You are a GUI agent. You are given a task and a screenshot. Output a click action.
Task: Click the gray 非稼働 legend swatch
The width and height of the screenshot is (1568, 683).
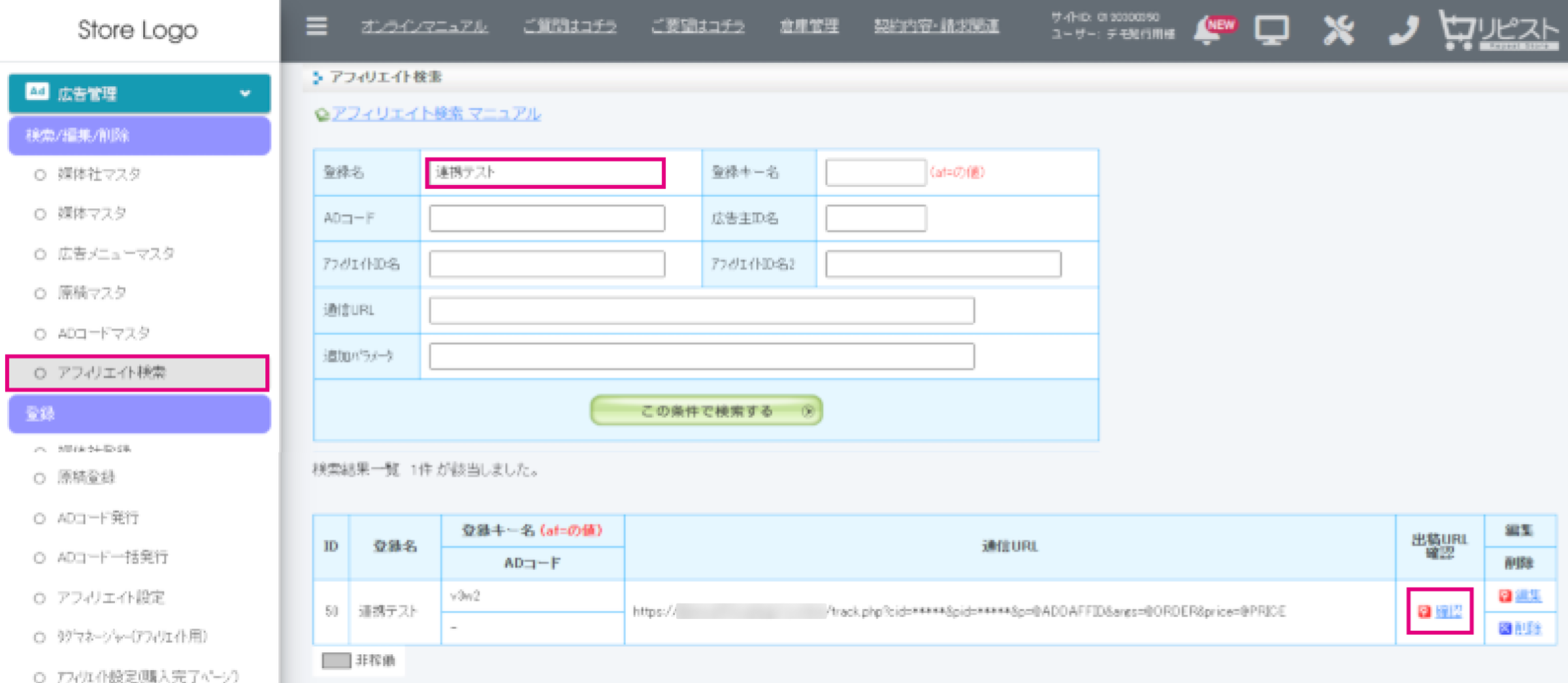click(x=336, y=660)
